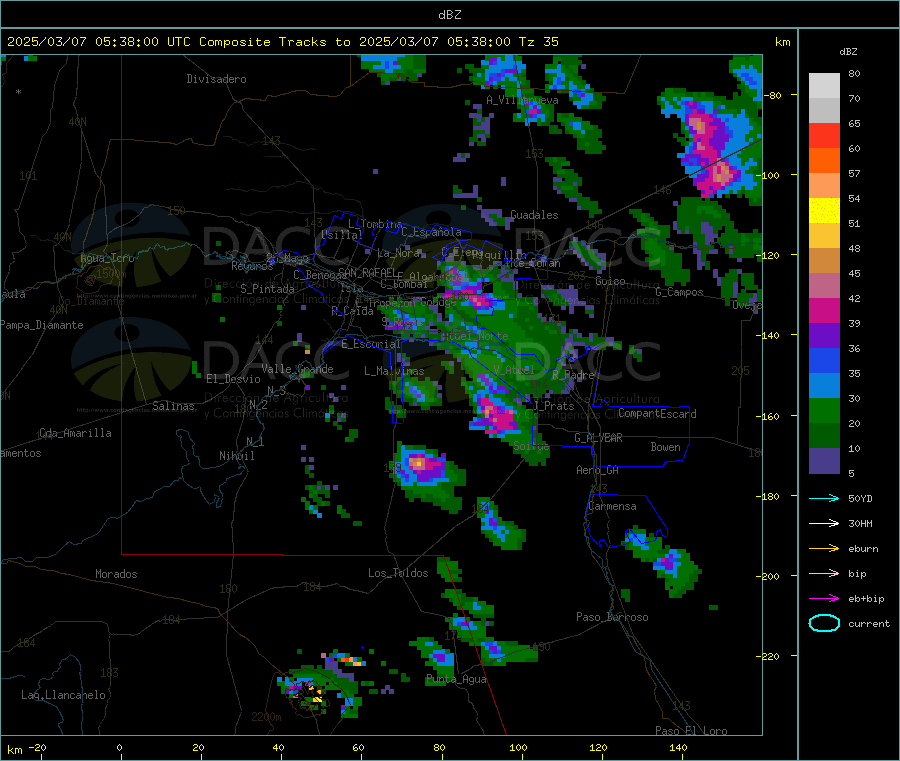This screenshot has height=761, width=900.
Task: Click the Divisadero map label
Action: tap(216, 79)
